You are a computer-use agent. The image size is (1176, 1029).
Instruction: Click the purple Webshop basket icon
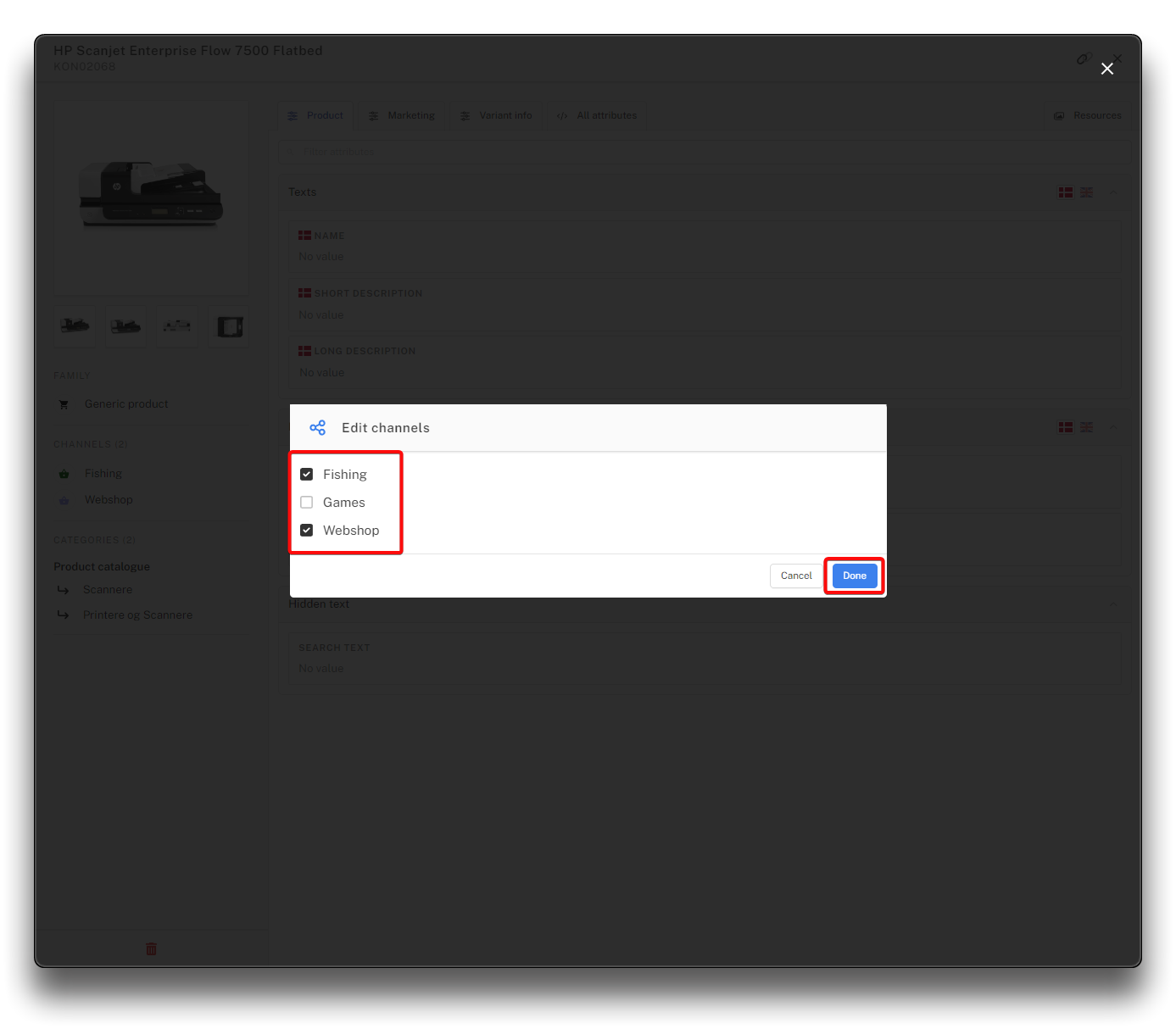[x=64, y=500]
